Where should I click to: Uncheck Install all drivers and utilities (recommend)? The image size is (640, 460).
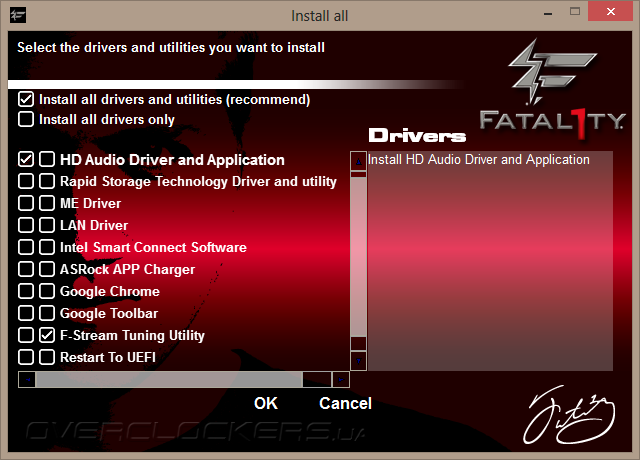coord(26,99)
